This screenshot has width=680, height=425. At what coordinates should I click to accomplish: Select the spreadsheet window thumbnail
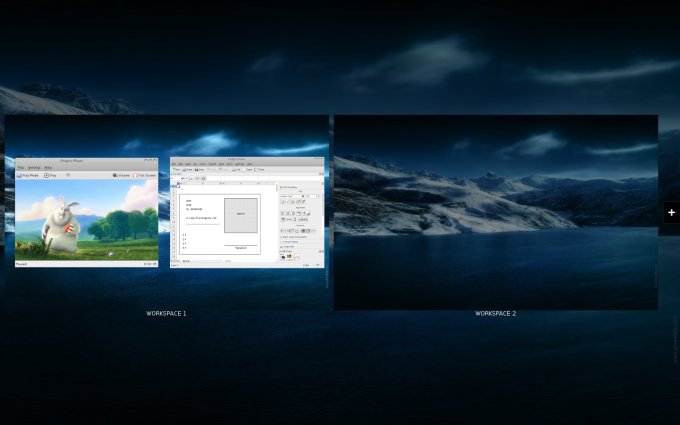click(247, 212)
